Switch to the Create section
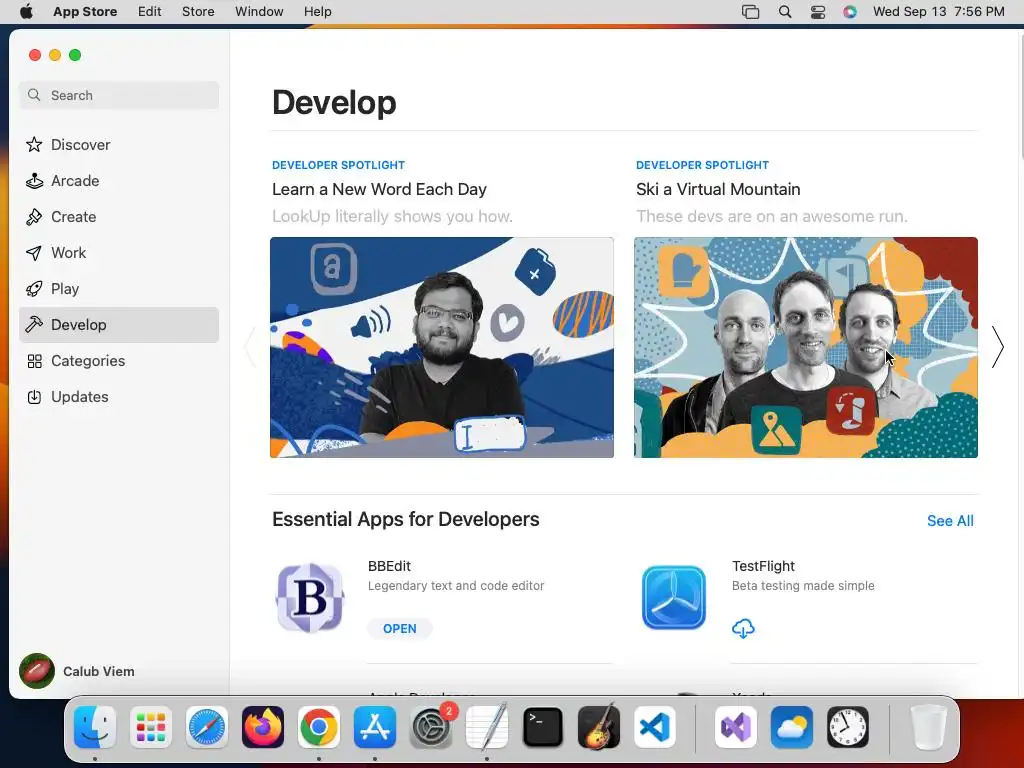Image resolution: width=1024 pixels, height=768 pixels. pyautogui.click(x=119, y=217)
